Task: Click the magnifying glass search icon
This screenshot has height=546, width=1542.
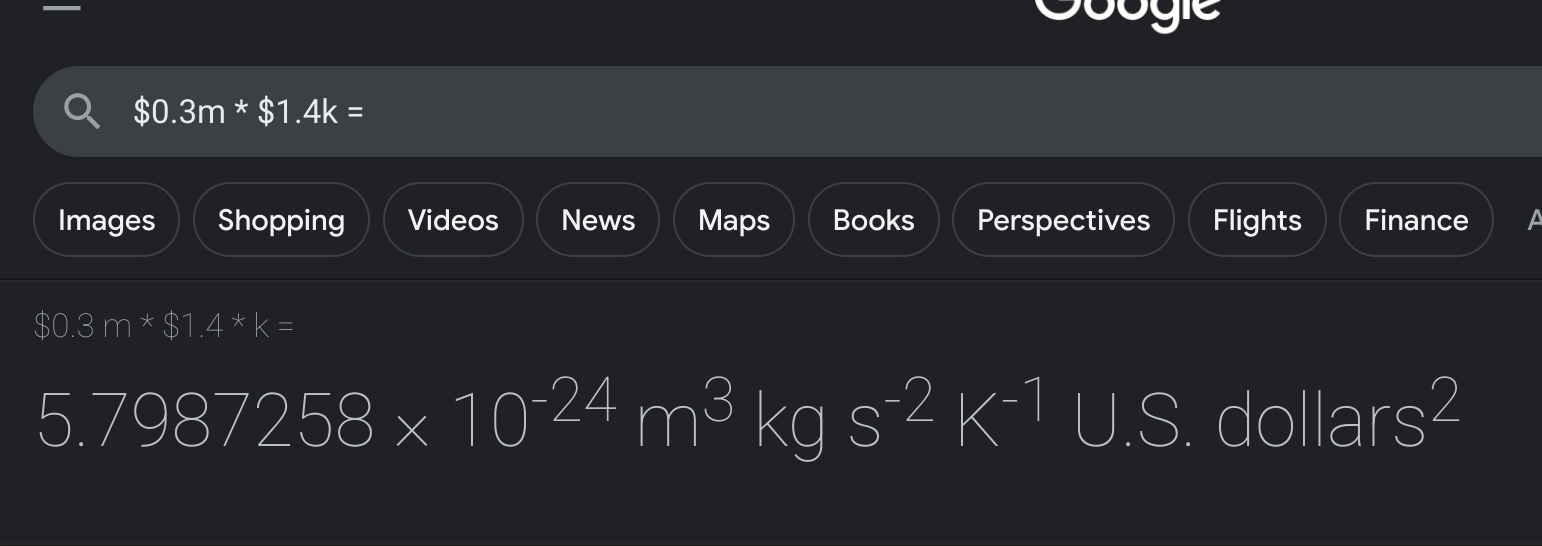Action: point(82,111)
